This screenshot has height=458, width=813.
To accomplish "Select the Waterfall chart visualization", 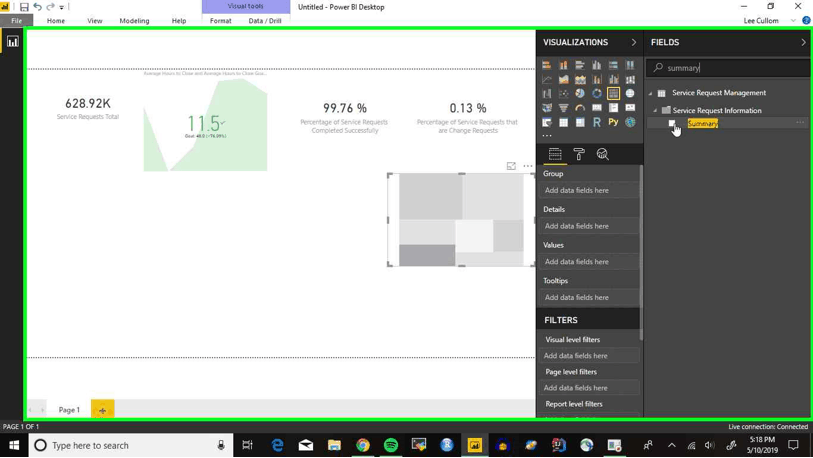I will [546, 94].
